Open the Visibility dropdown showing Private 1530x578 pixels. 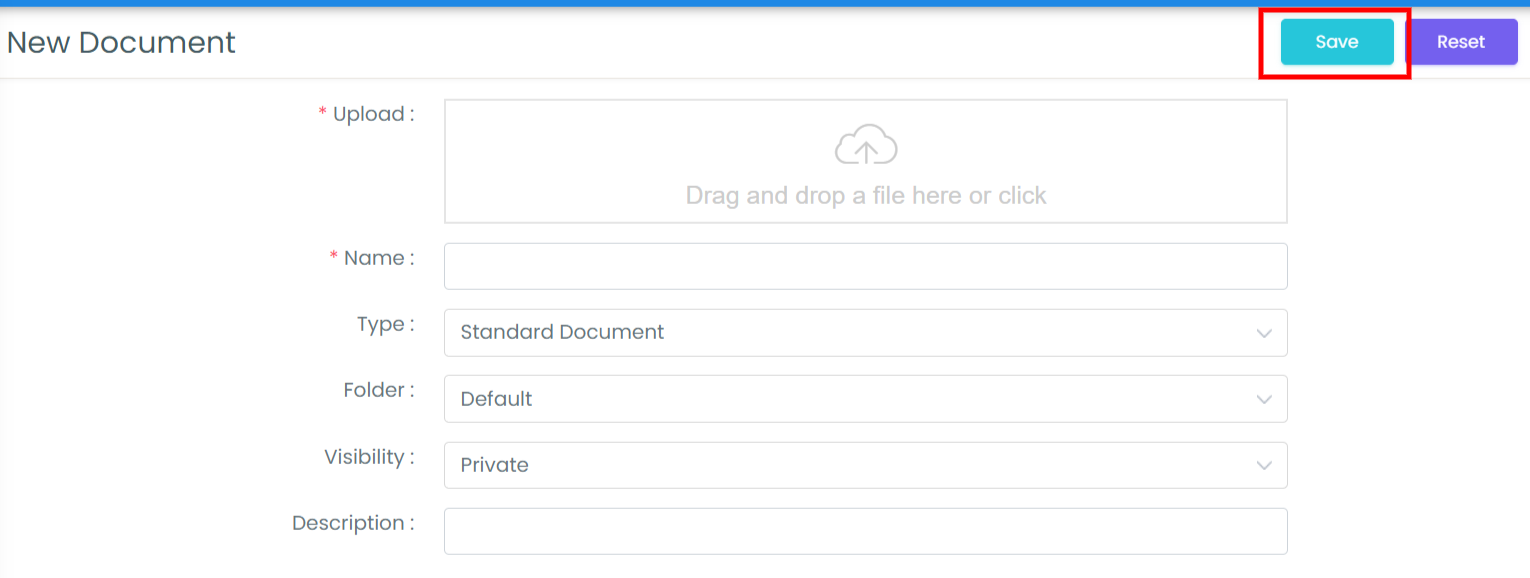click(x=866, y=465)
